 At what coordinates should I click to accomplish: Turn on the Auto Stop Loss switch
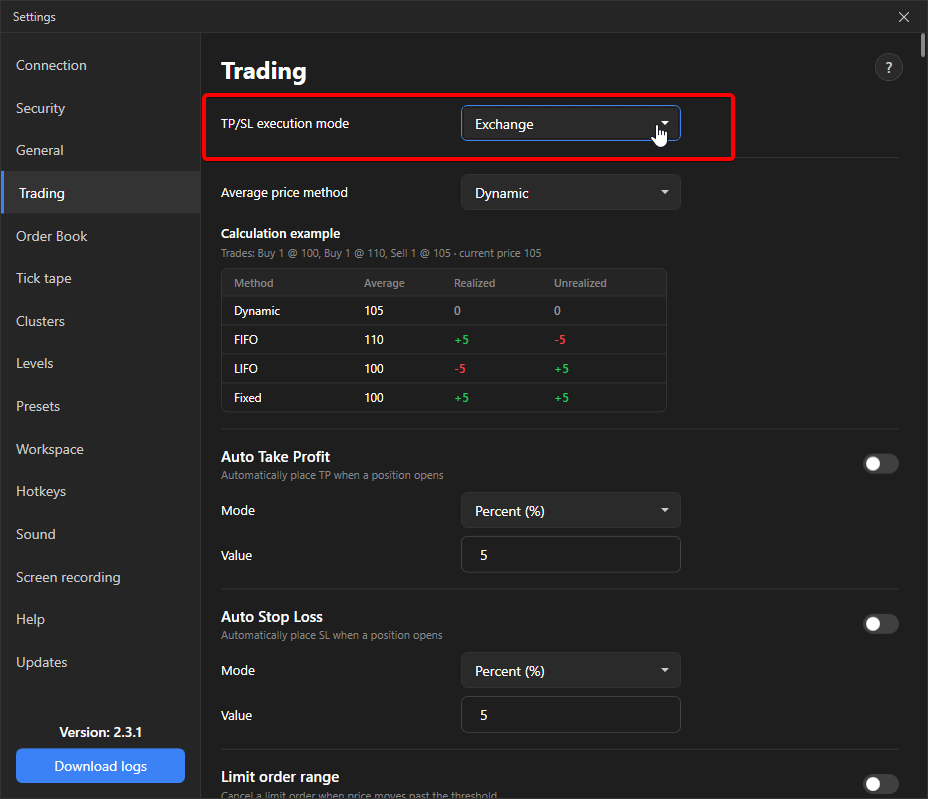pyautogui.click(x=881, y=624)
